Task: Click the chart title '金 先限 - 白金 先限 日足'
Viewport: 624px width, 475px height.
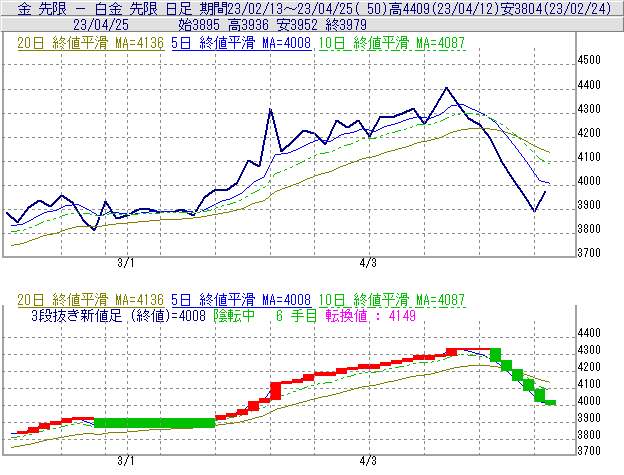Action: 105,8
